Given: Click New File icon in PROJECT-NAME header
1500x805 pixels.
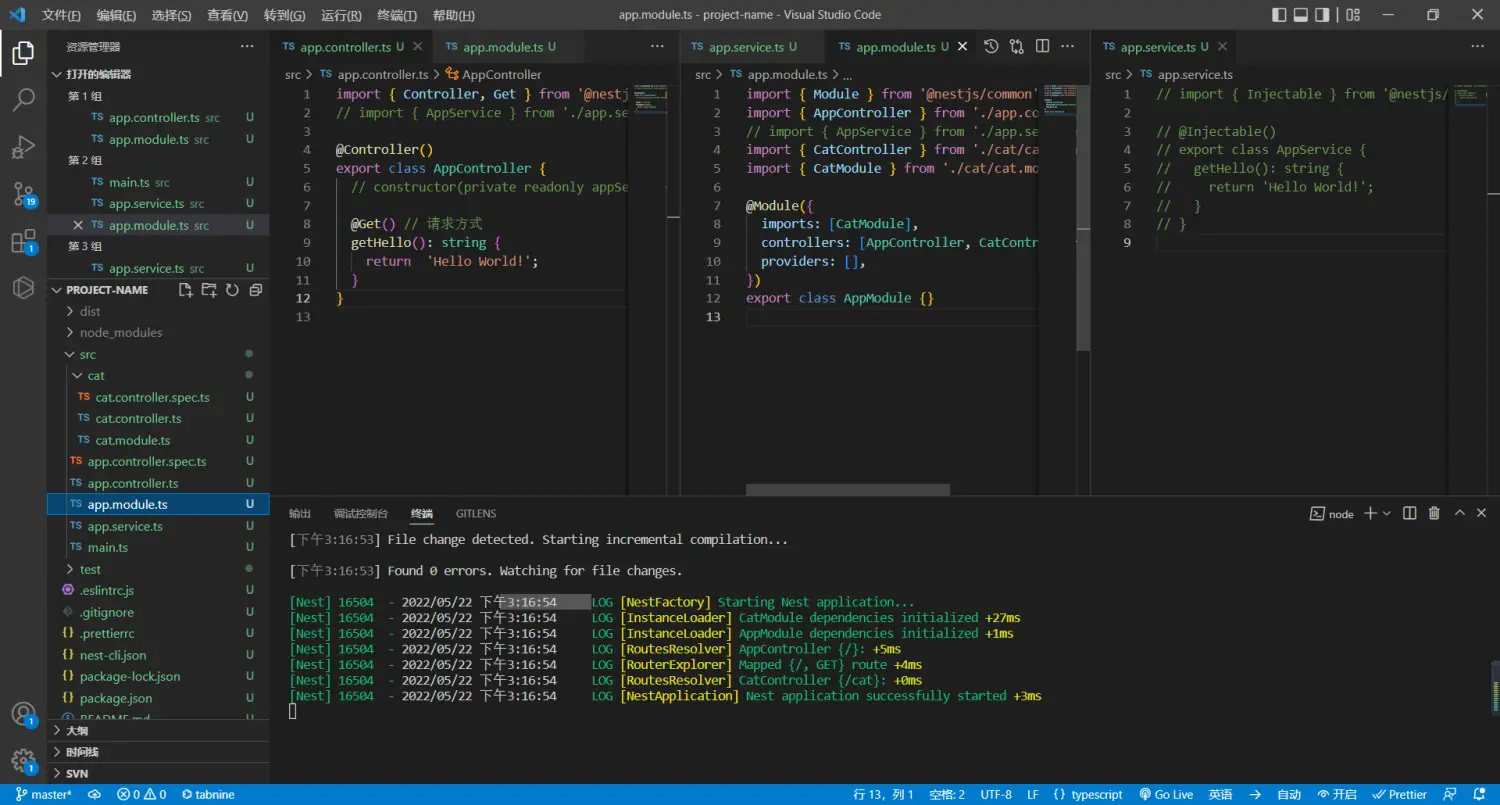Looking at the screenshot, I should [186, 290].
